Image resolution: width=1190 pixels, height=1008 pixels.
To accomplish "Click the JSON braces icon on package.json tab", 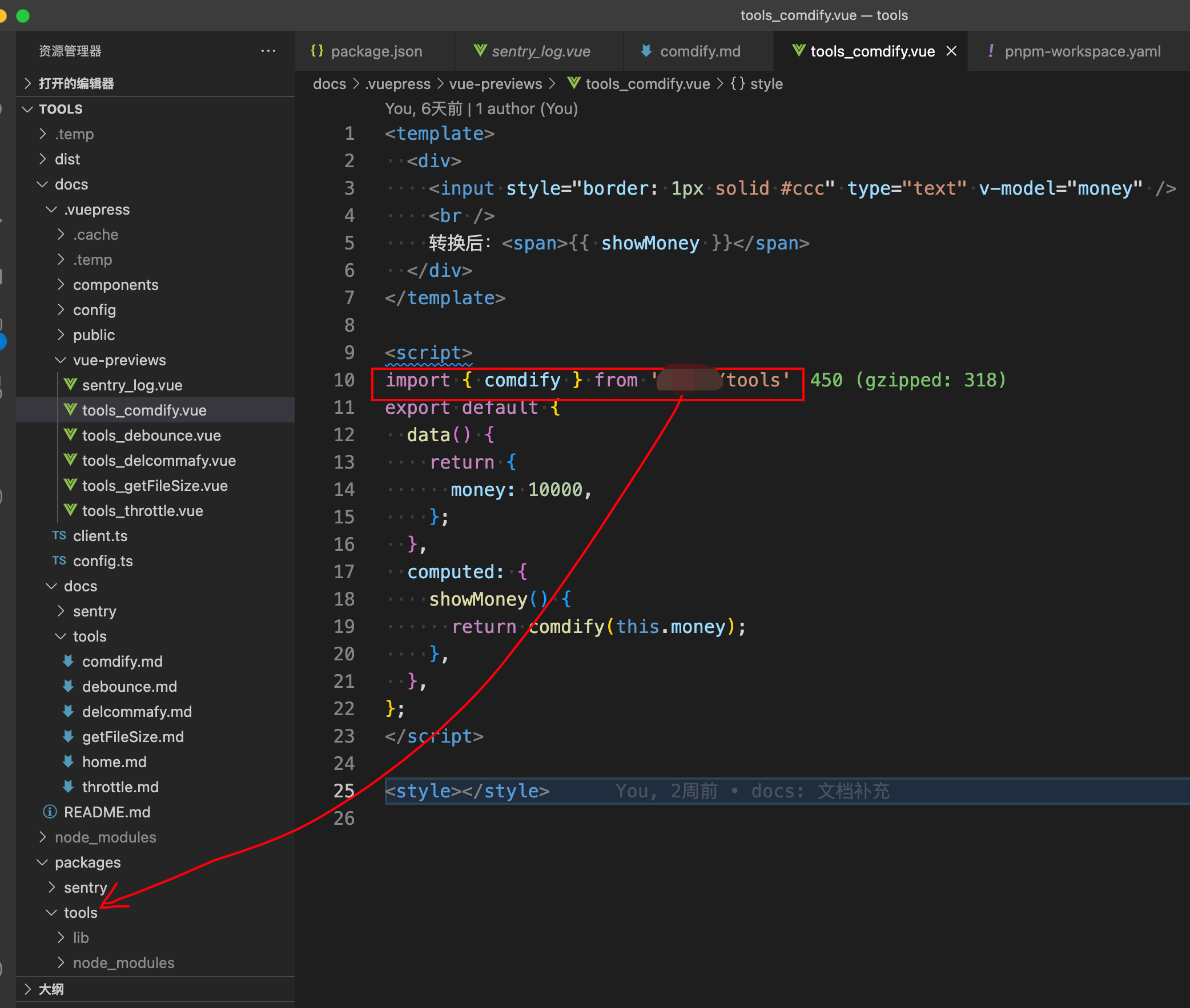I will click(317, 51).
